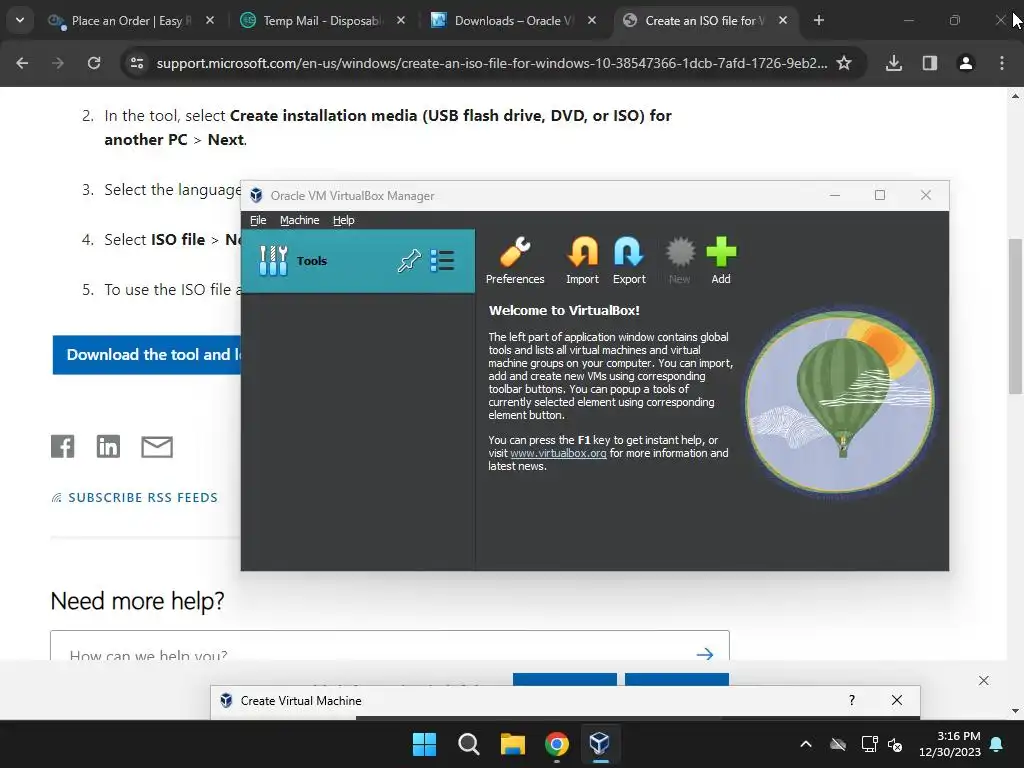Select the Tools item in VirtualBox sidebar
Screen dimensions: 1024x768
pyautogui.click(x=358, y=261)
